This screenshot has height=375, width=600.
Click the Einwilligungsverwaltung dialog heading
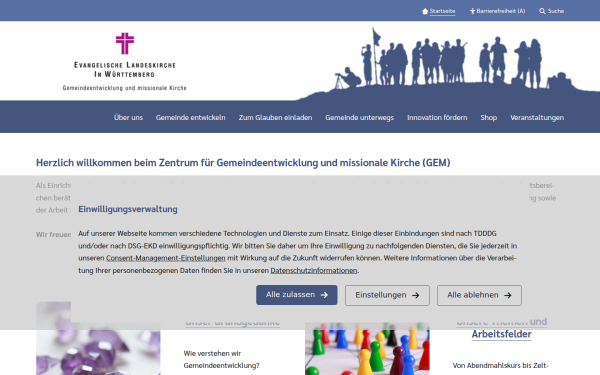tap(128, 209)
